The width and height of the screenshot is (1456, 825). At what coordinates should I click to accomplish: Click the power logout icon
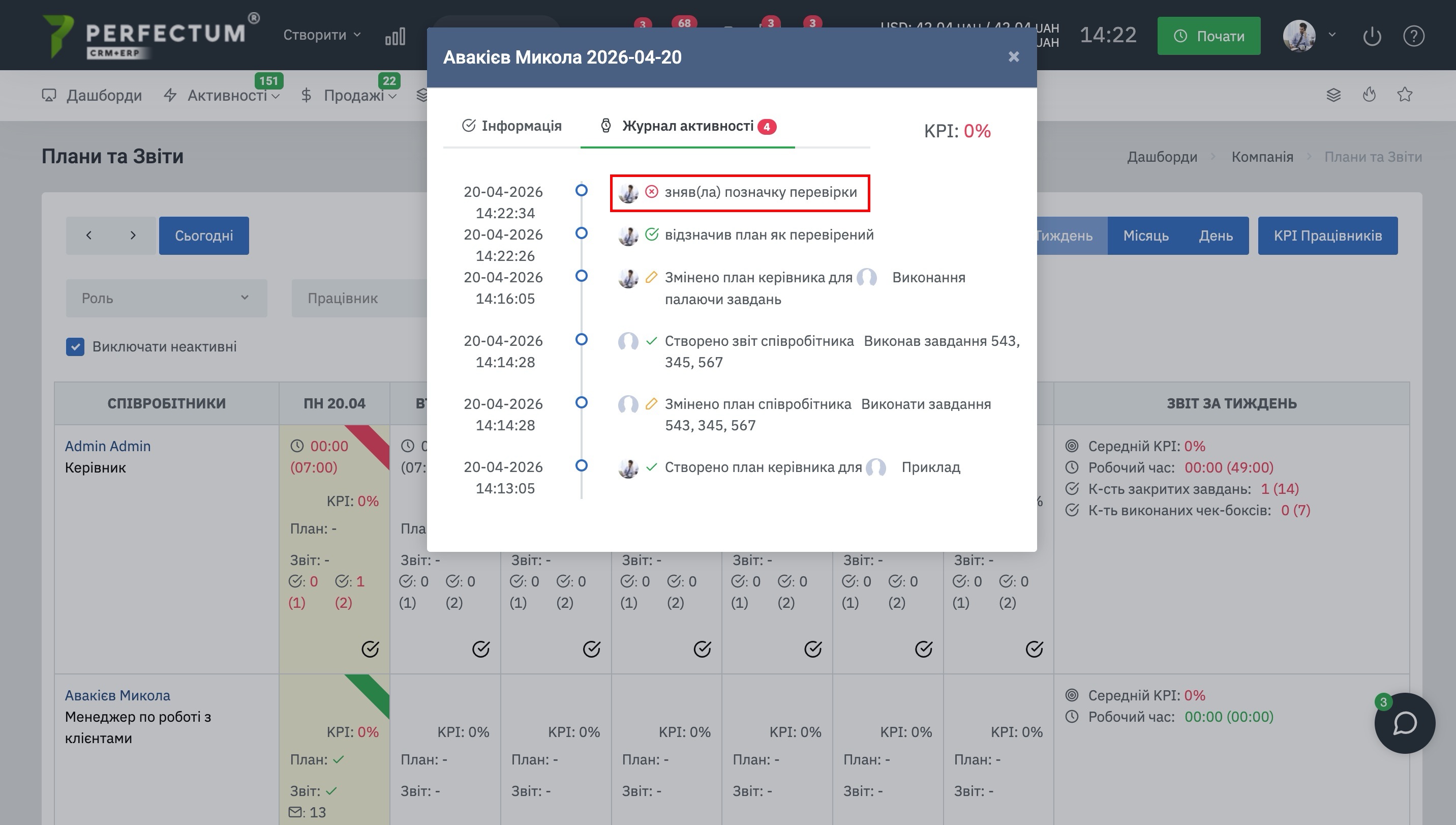(1372, 36)
